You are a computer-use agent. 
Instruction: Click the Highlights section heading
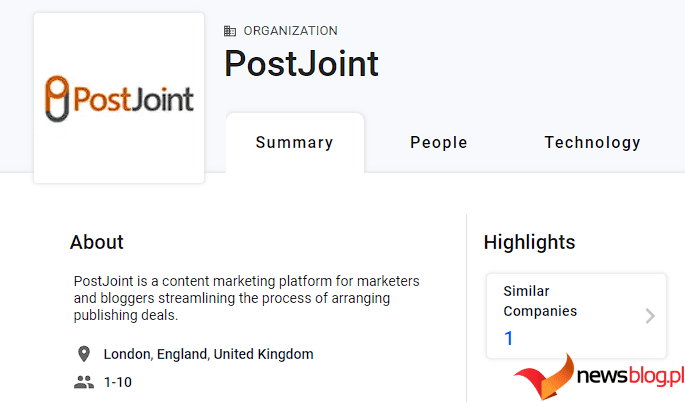point(529,242)
